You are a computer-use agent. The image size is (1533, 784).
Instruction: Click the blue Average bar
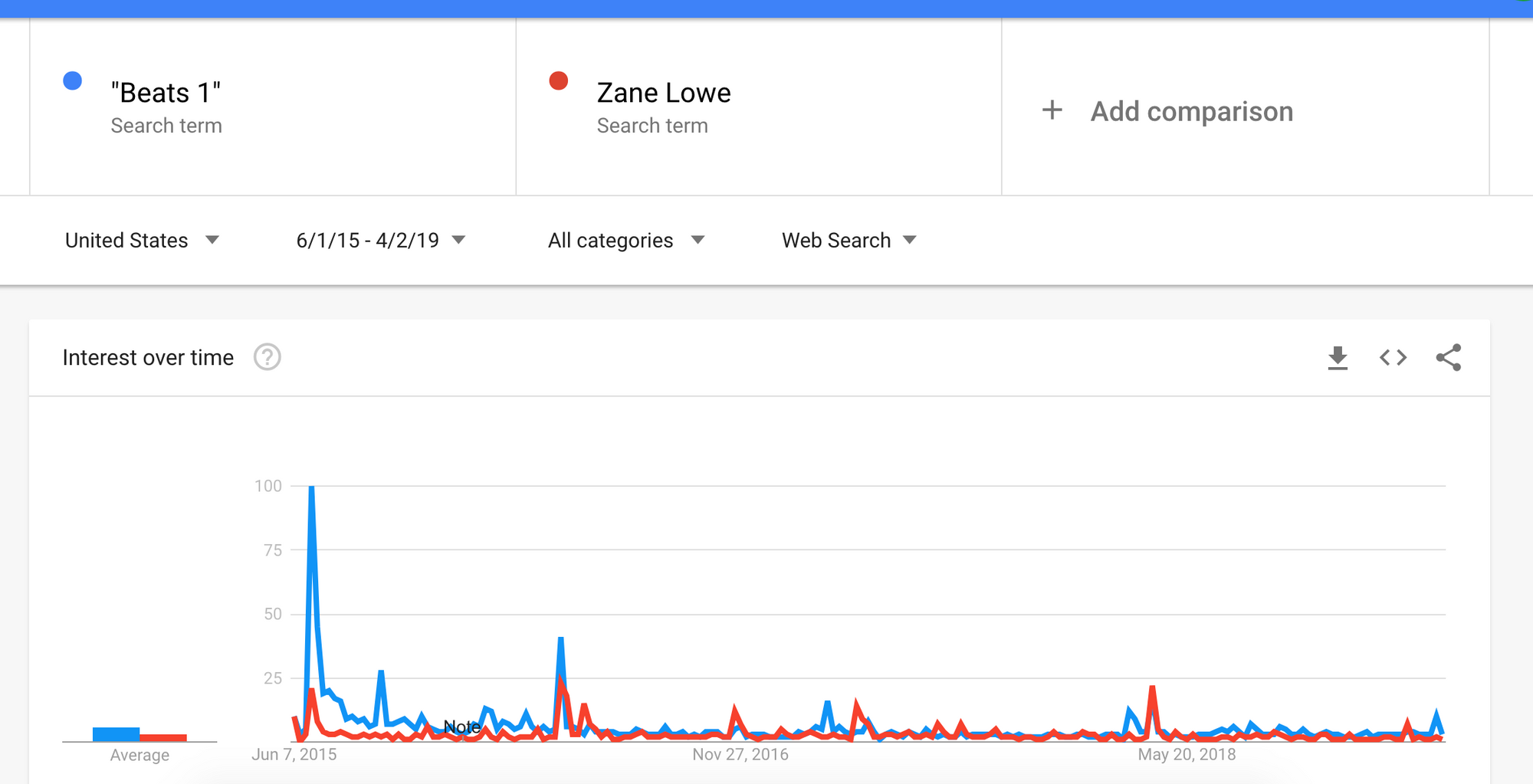click(116, 734)
